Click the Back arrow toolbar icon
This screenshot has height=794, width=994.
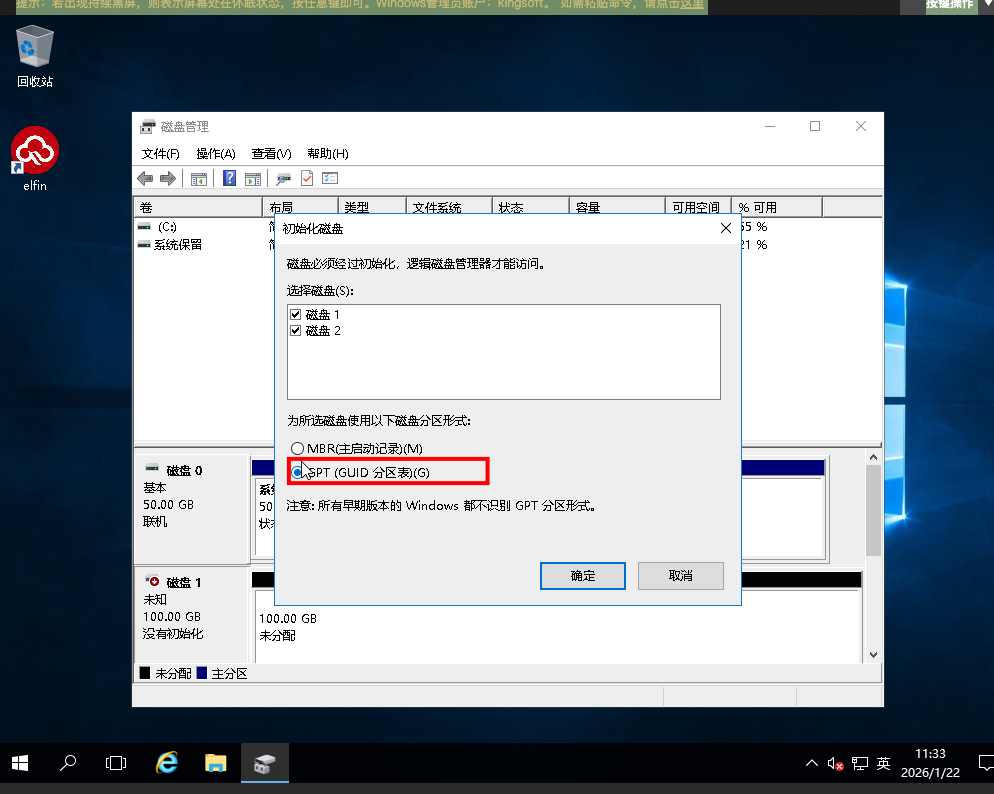(145, 179)
